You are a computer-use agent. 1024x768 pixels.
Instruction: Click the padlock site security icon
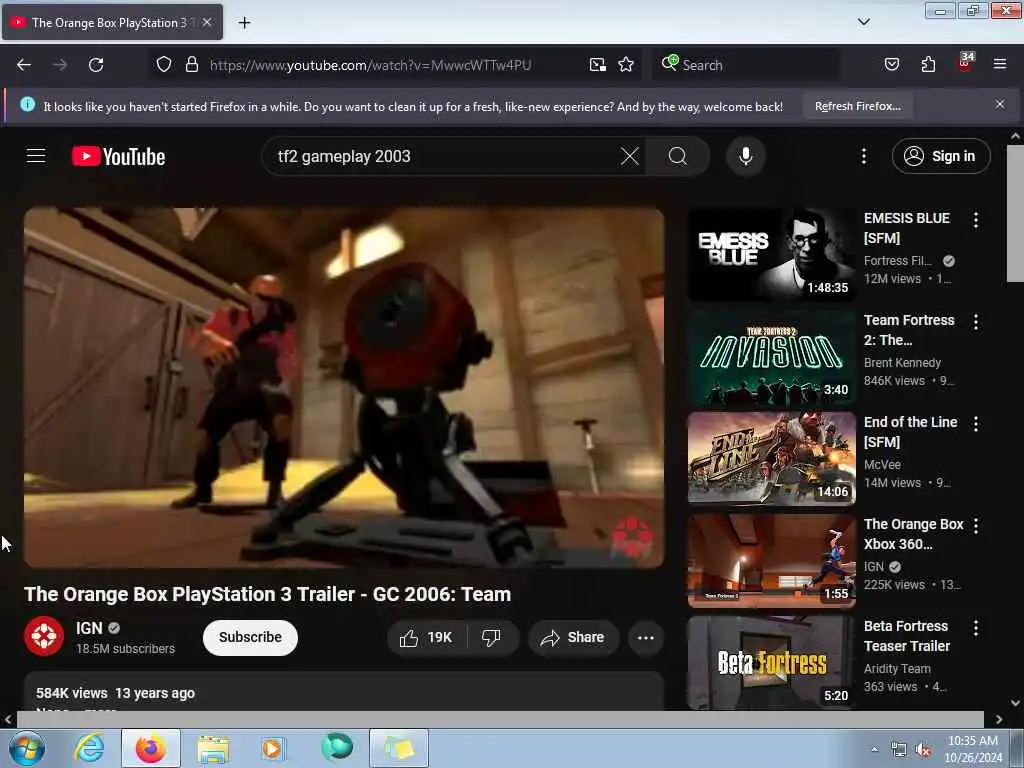[191, 65]
